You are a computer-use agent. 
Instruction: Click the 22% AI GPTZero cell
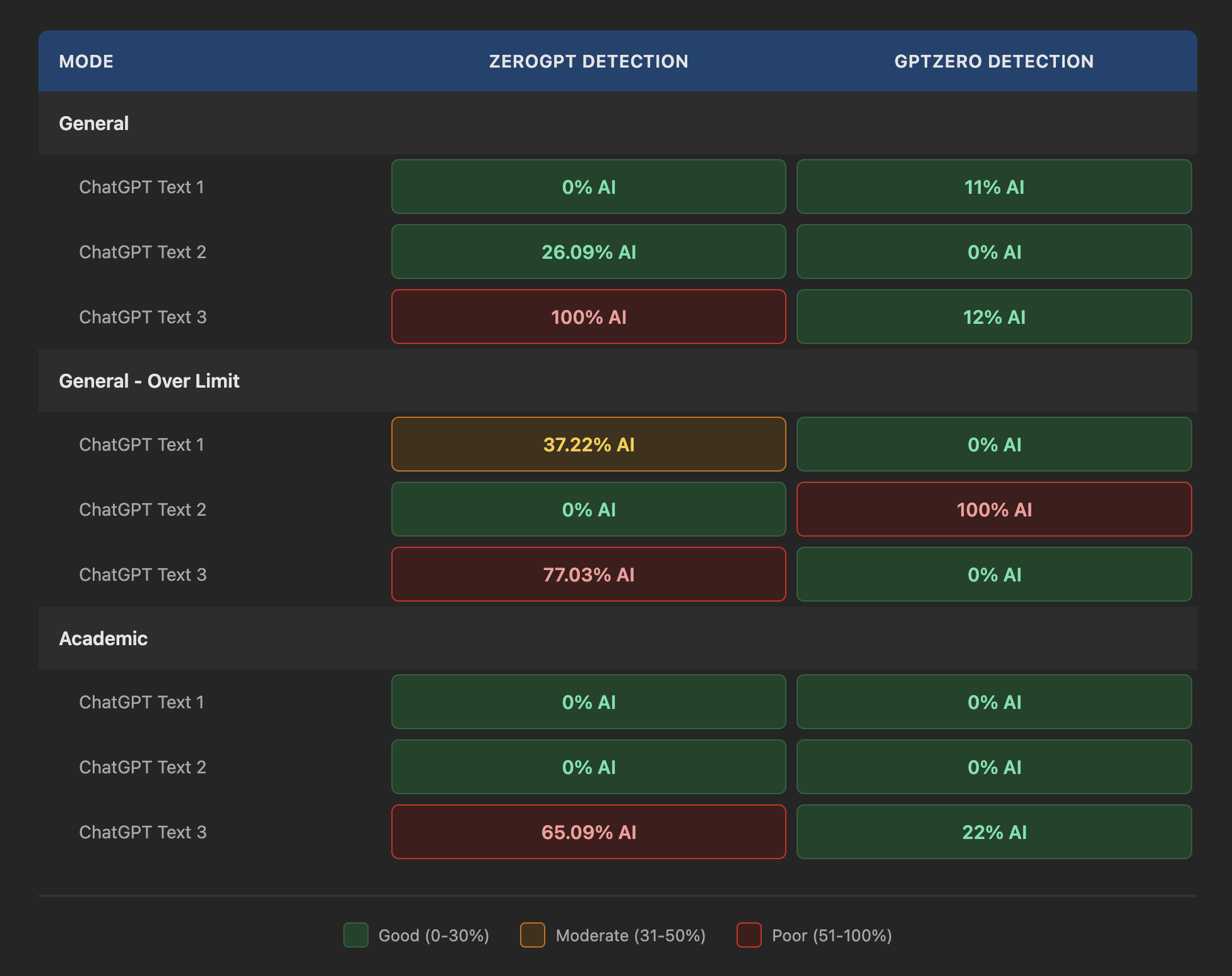pyautogui.click(x=993, y=832)
